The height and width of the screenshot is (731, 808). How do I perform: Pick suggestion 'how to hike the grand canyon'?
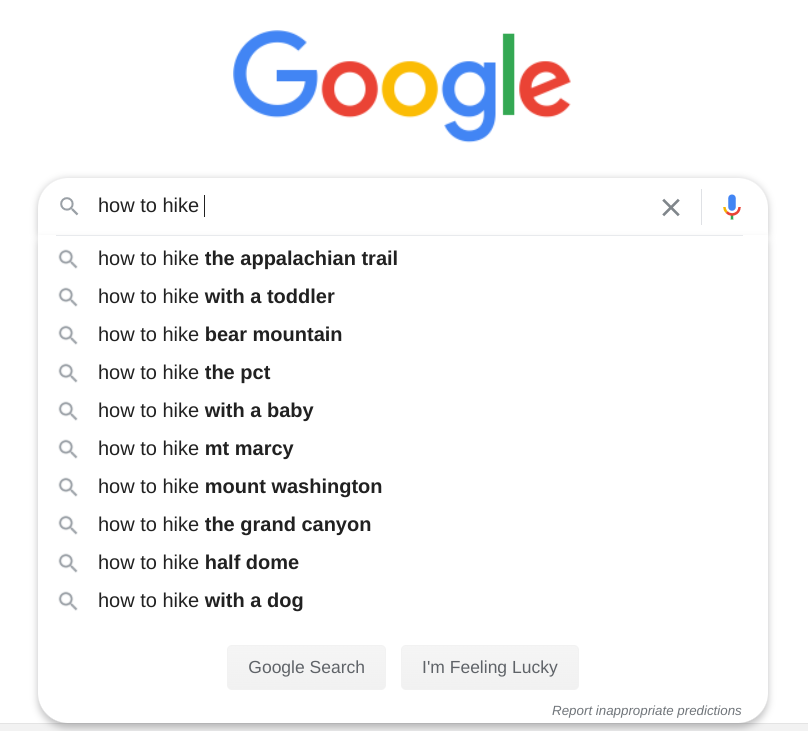pyautogui.click(x=403, y=524)
